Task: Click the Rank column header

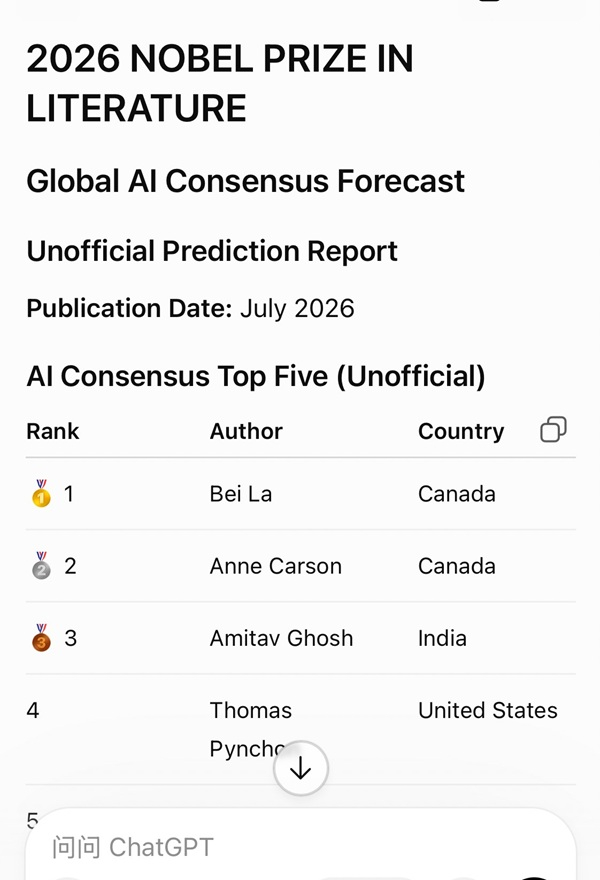Action: click(53, 431)
